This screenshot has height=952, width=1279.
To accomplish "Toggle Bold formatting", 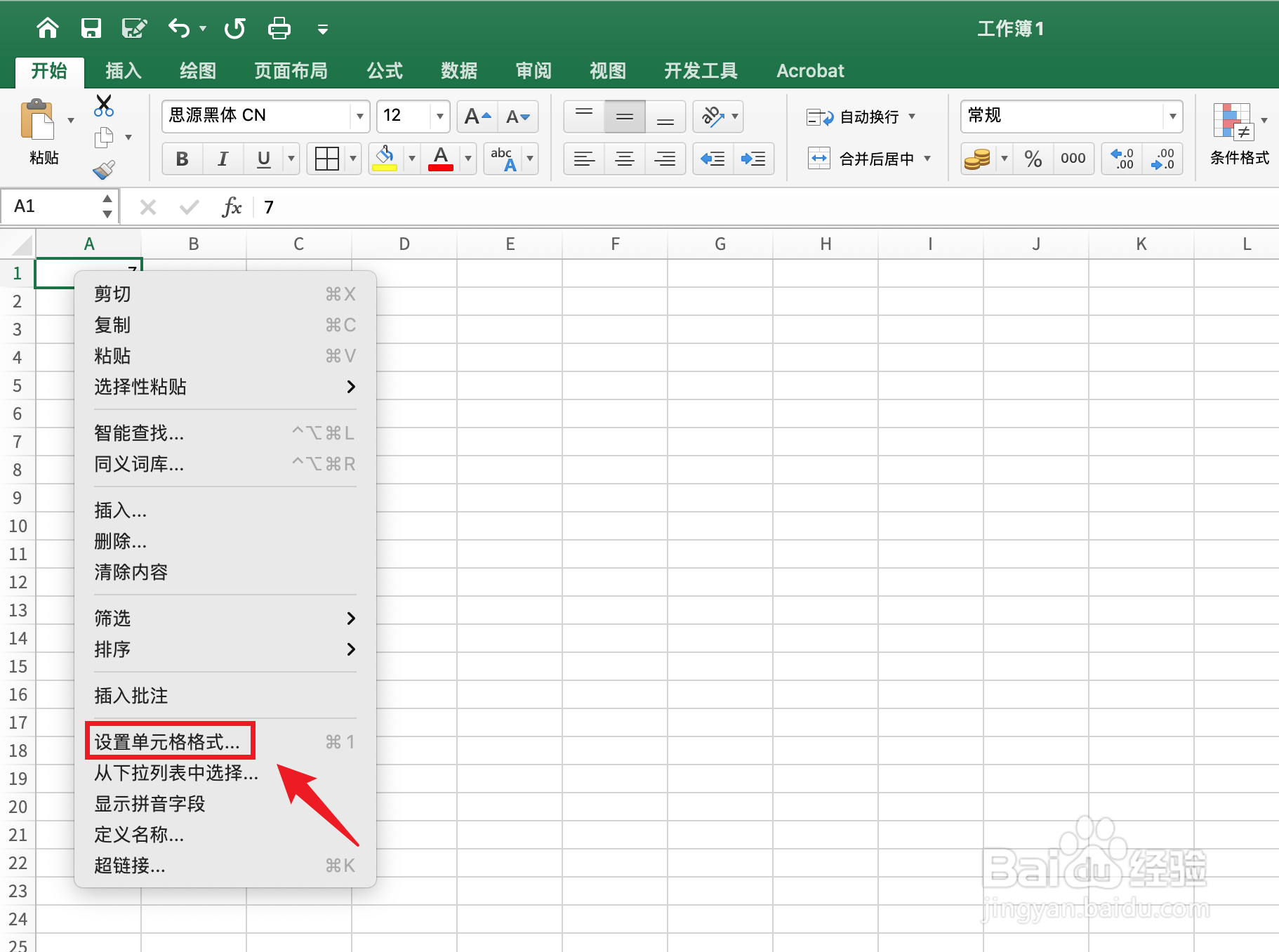I will point(183,159).
